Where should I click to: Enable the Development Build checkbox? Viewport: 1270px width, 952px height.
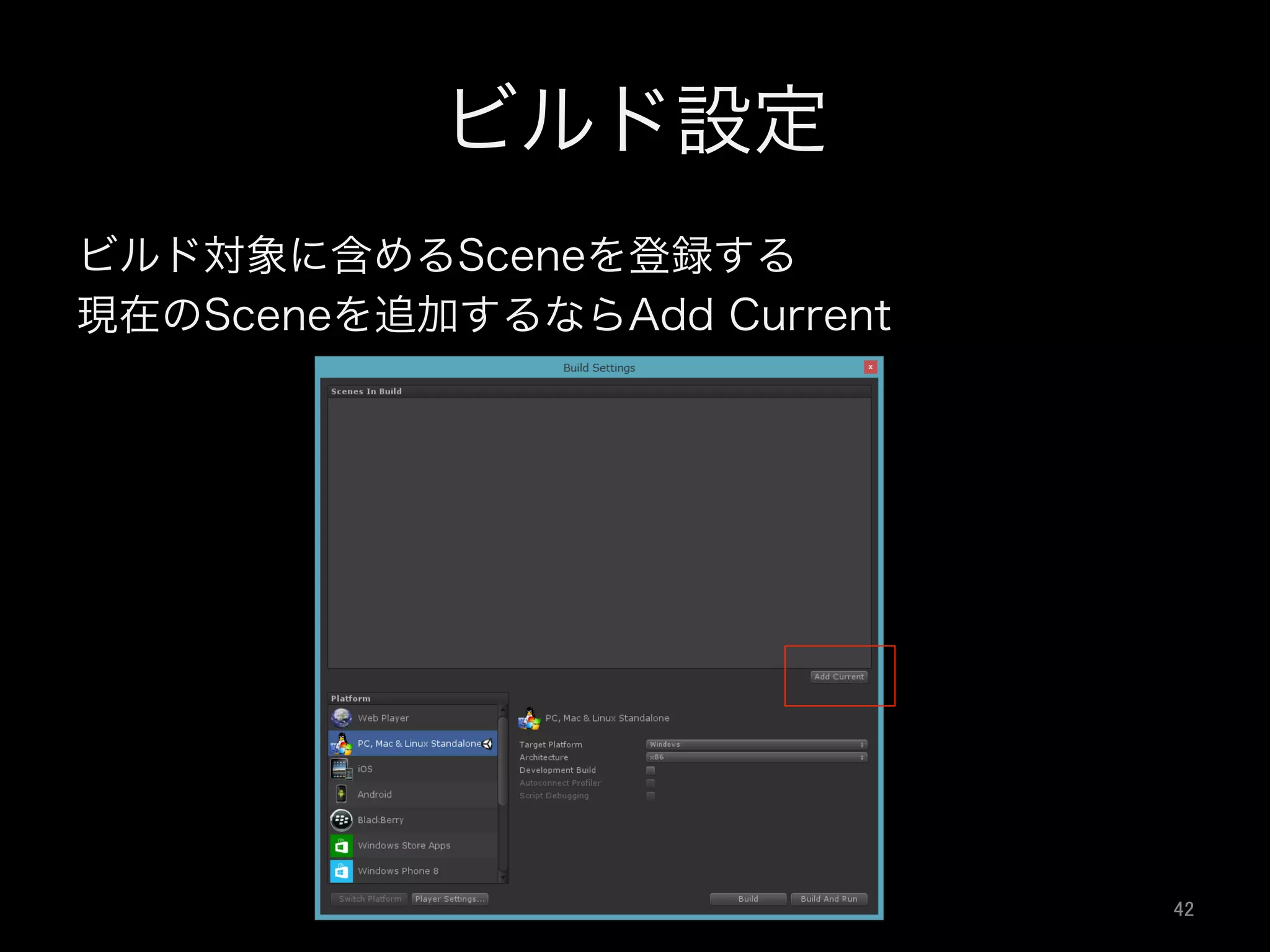coord(651,770)
